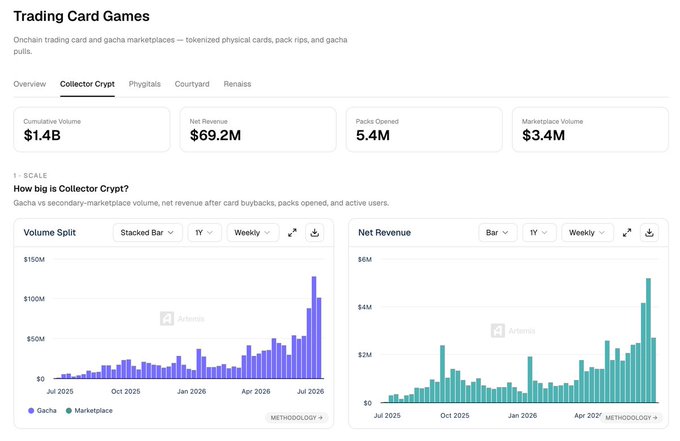Open the Stacked Bar chart type dropdown
Screen dimensions: 680x441
coord(147,233)
